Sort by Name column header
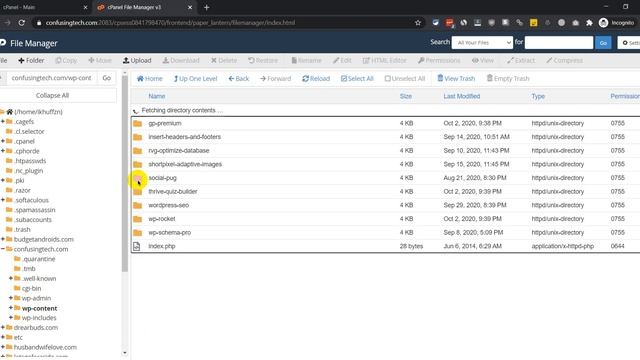 coord(157,96)
